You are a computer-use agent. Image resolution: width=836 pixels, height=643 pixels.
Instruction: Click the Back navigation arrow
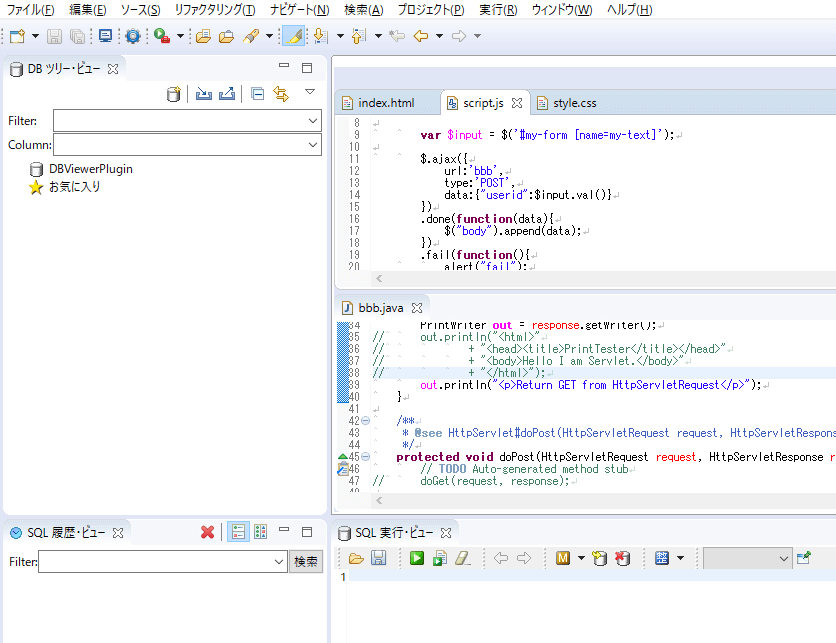pos(421,36)
